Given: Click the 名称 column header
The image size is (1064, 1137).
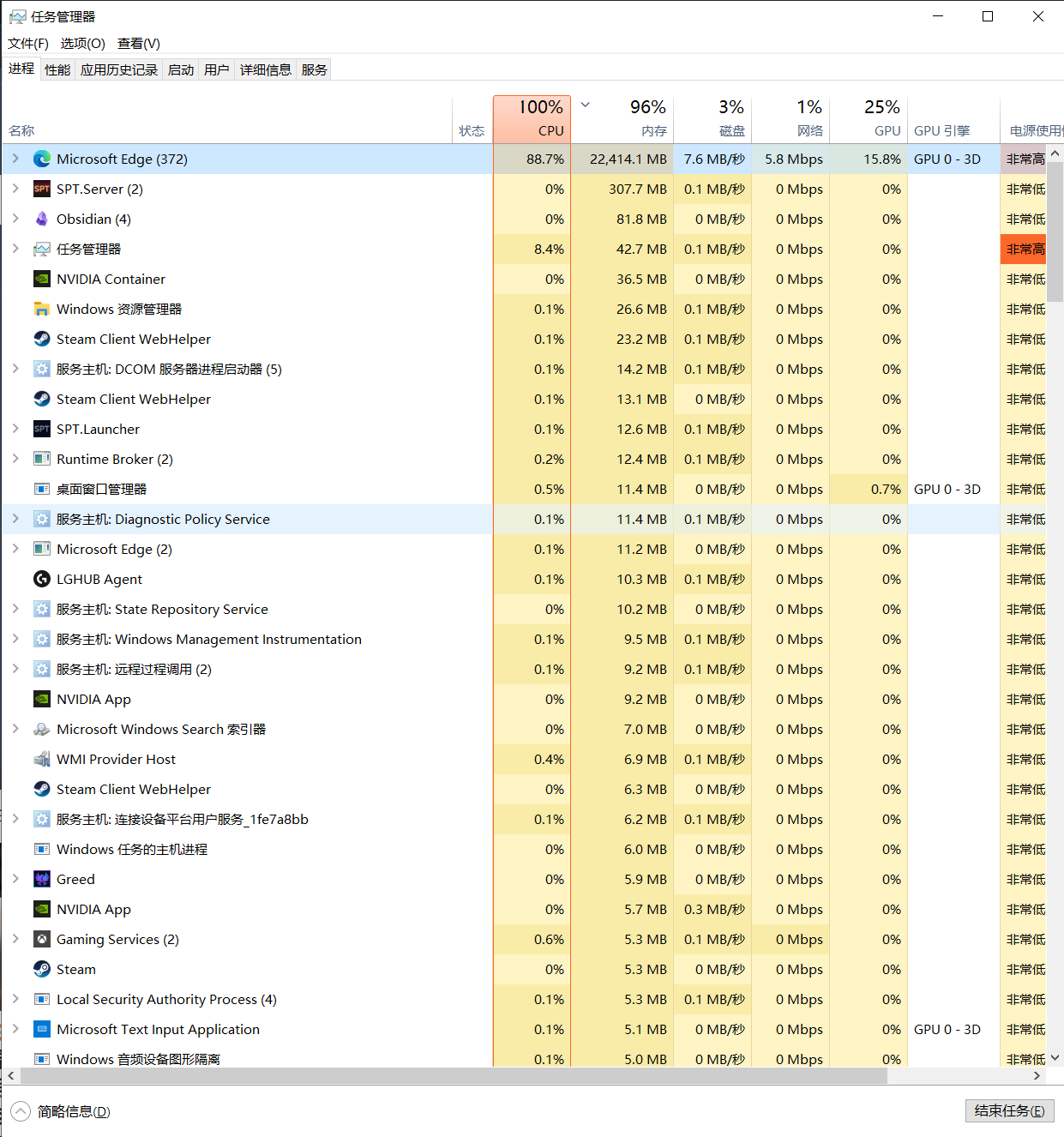Looking at the screenshot, I should click(227, 119).
